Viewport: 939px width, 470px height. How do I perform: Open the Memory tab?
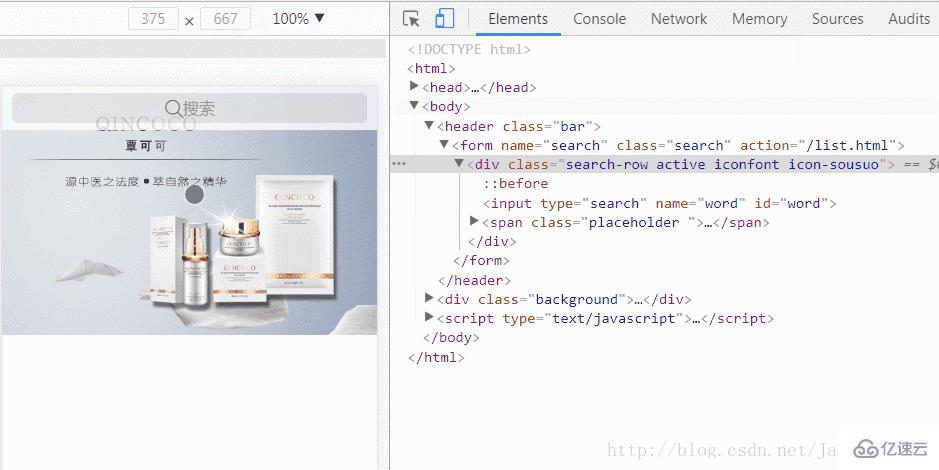pos(759,19)
